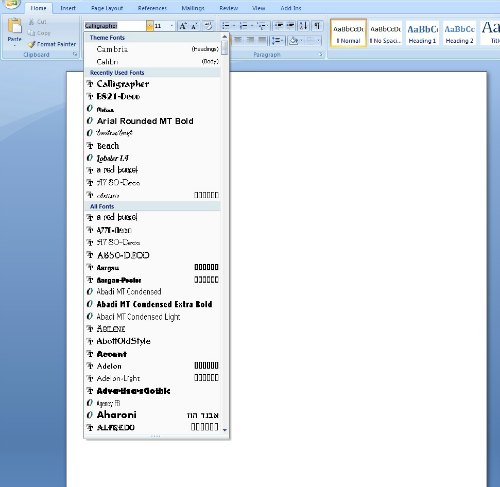Screen dimensions: 500x487
Task: Select Calligrapher in recently used fonts
Action: click(x=153, y=84)
